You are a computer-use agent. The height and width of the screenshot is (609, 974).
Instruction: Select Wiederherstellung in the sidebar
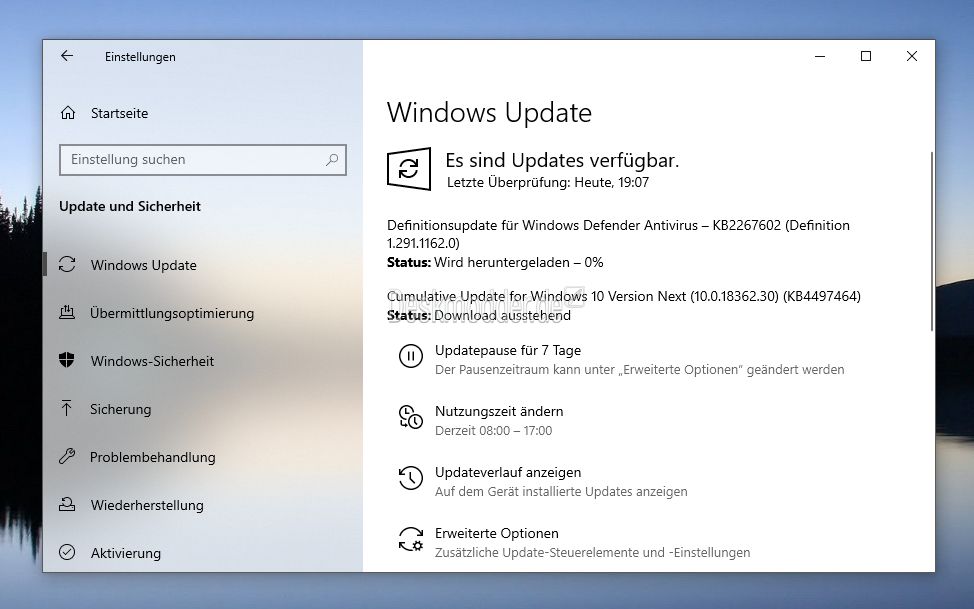pos(147,505)
